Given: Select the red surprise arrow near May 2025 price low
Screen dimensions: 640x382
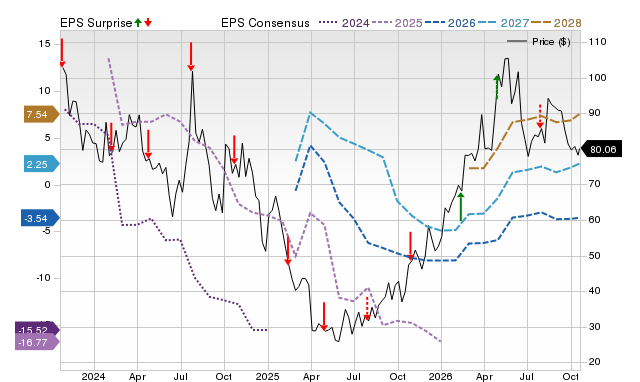Looking at the screenshot, I should (324, 316).
